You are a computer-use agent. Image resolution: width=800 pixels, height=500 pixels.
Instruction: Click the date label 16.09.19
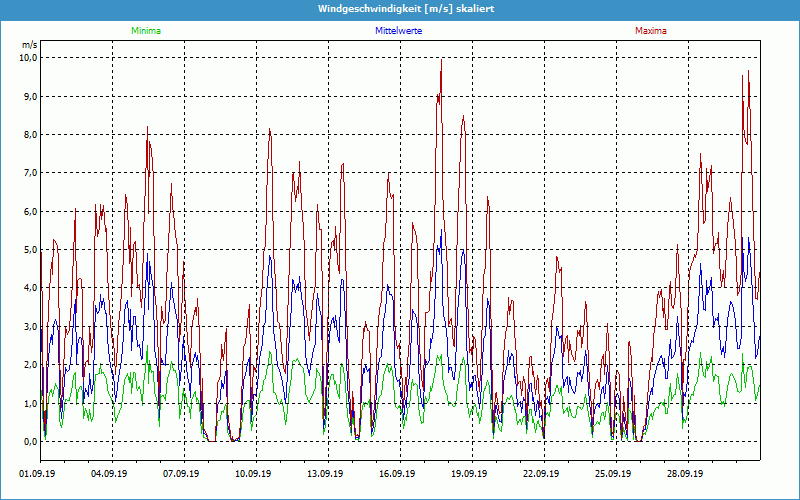397,473
